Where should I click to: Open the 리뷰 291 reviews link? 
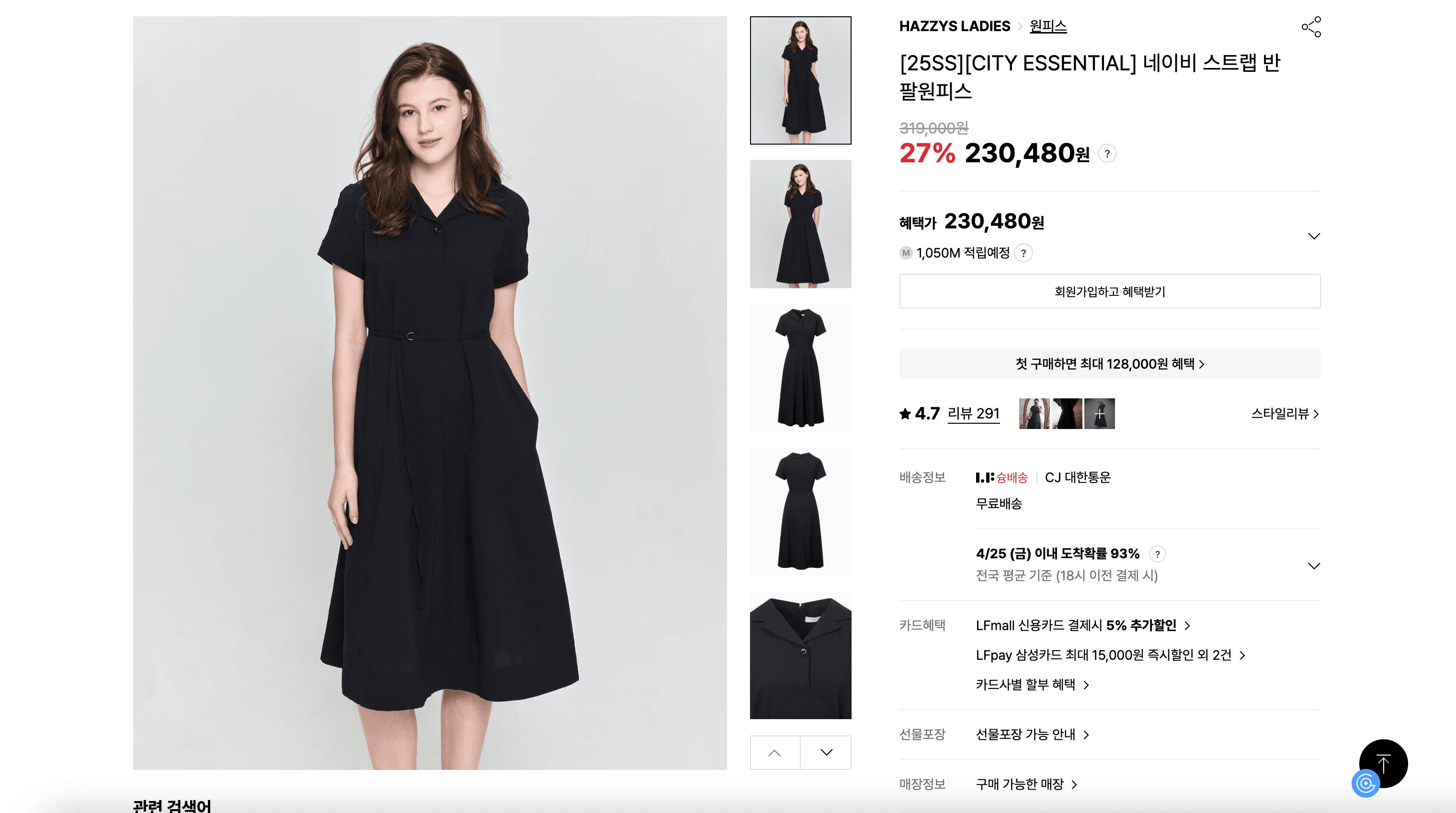click(x=973, y=414)
